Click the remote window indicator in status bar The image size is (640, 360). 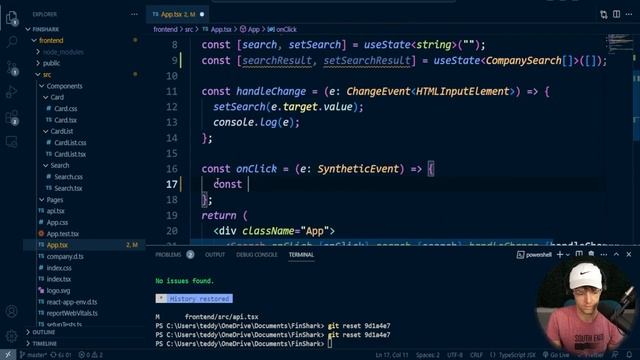pyautogui.click(x=8, y=355)
